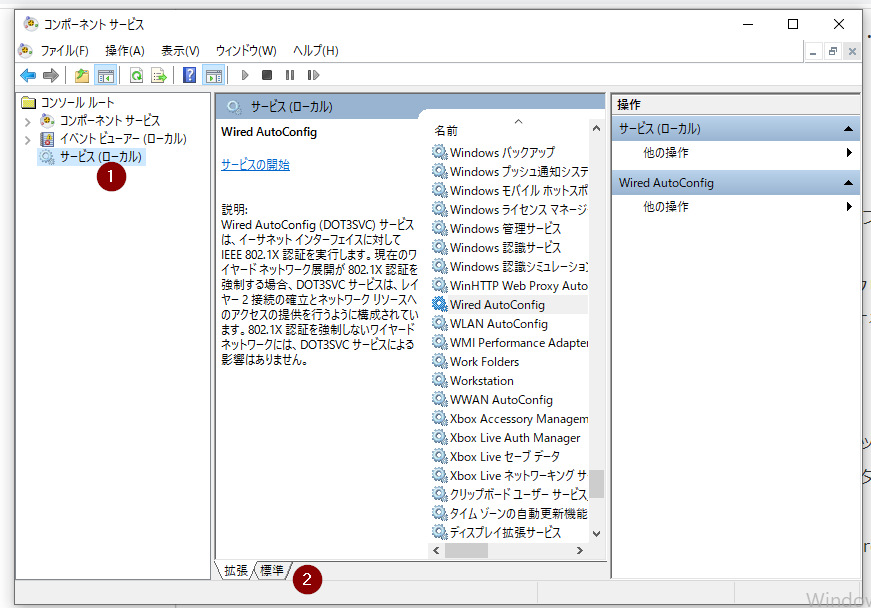Click the サービスの開始 link
The width and height of the screenshot is (871, 608).
[x=255, y=164]
